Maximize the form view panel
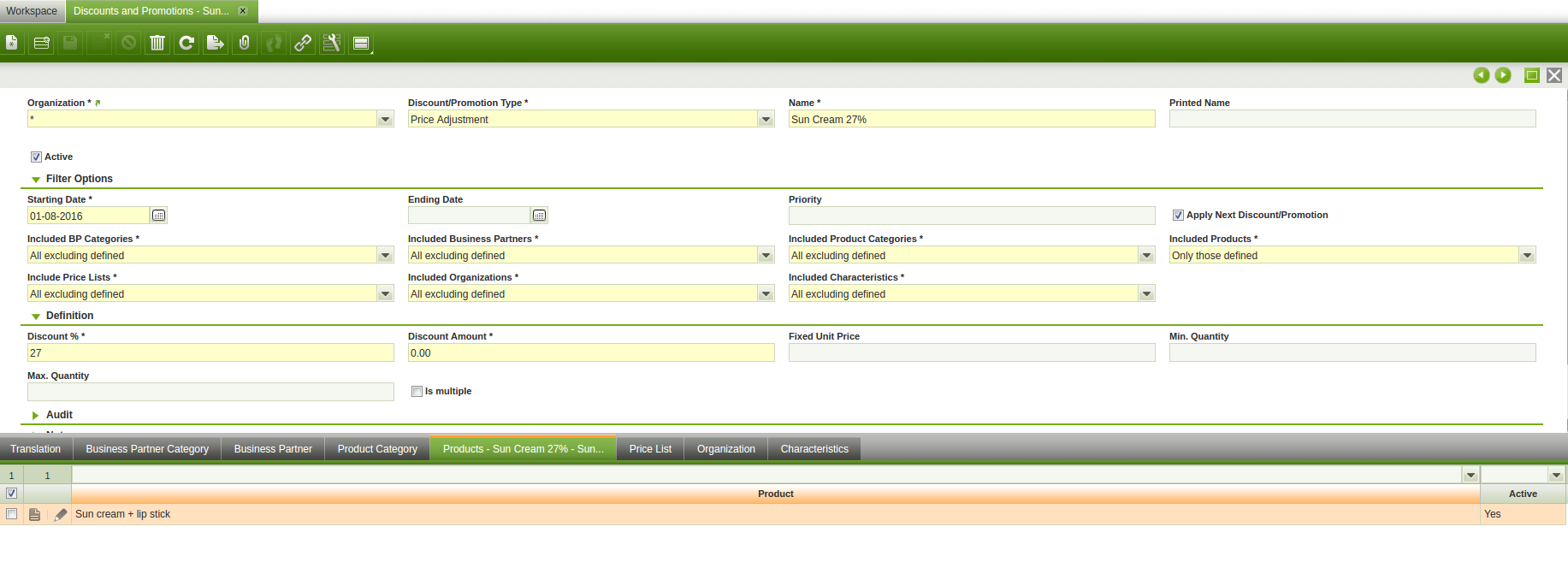Image resolution: width=1568 pixels, height=574 pixels. click(x=1532, y=75)
